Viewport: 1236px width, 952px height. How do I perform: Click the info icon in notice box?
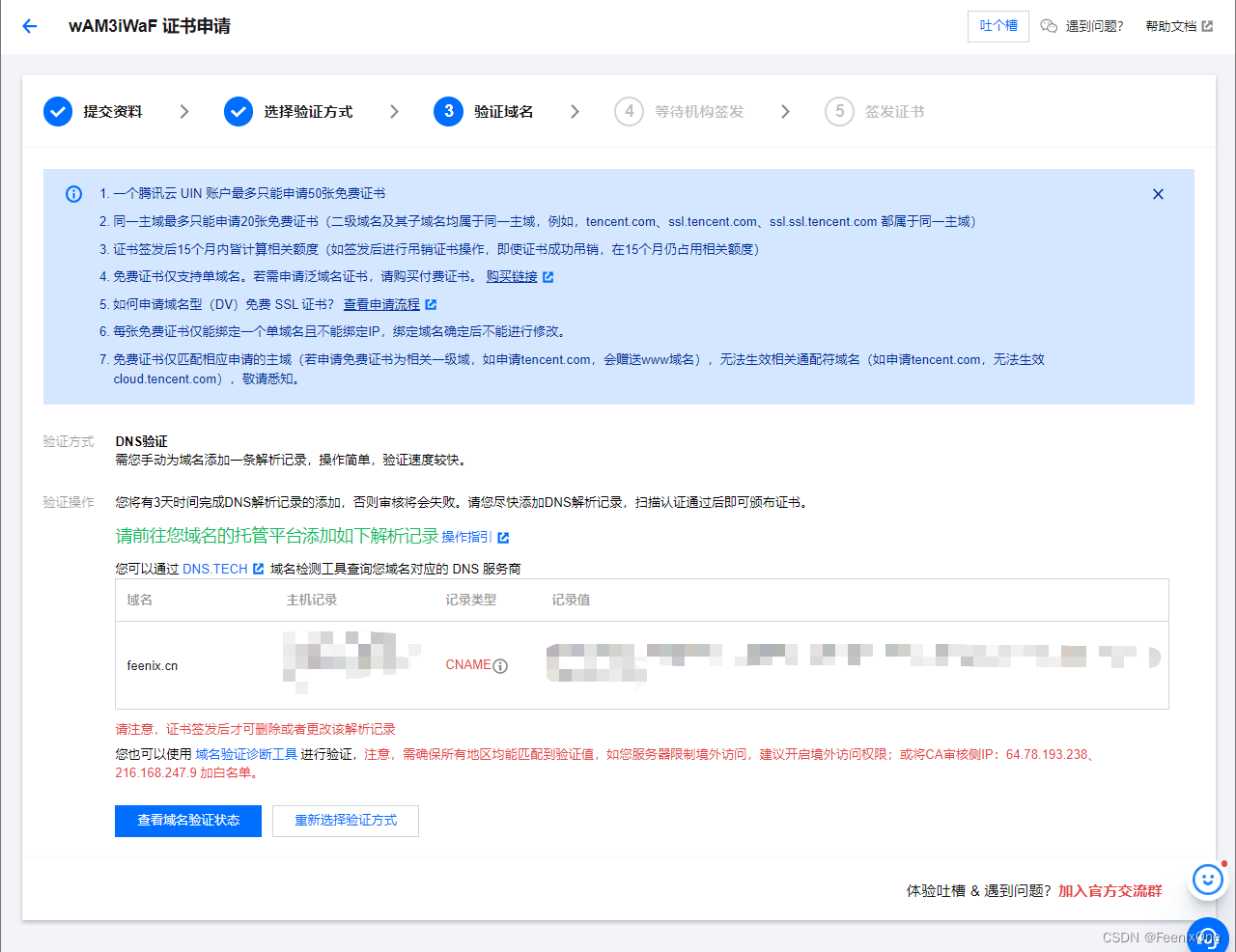click(73, 194)
